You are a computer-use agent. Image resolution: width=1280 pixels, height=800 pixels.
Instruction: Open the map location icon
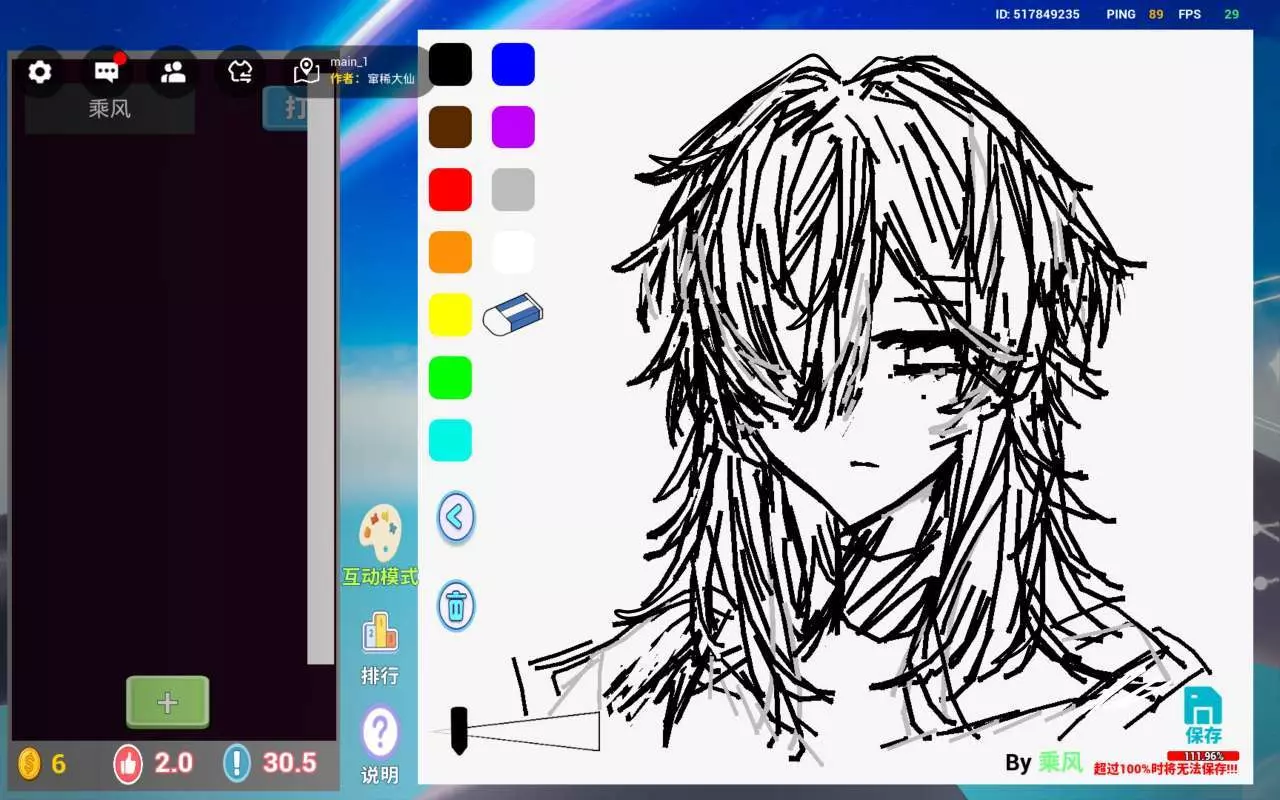click(x=306, y=72)
